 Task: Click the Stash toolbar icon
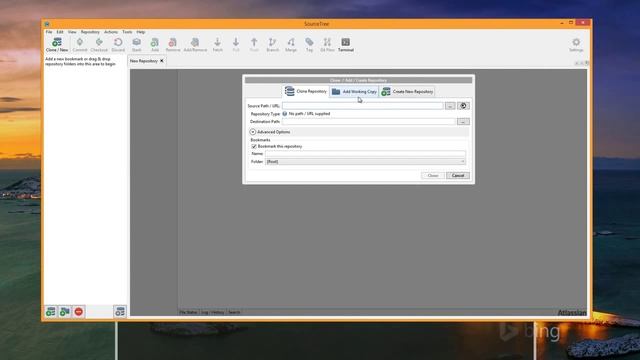(x=136, y=44)
